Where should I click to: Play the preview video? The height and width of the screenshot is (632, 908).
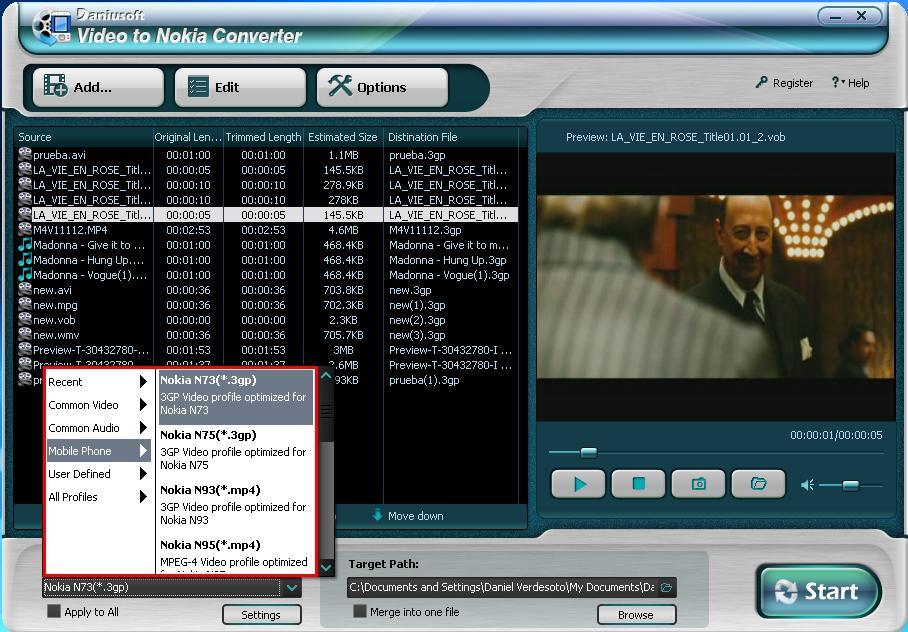click(x=579, y=484)
